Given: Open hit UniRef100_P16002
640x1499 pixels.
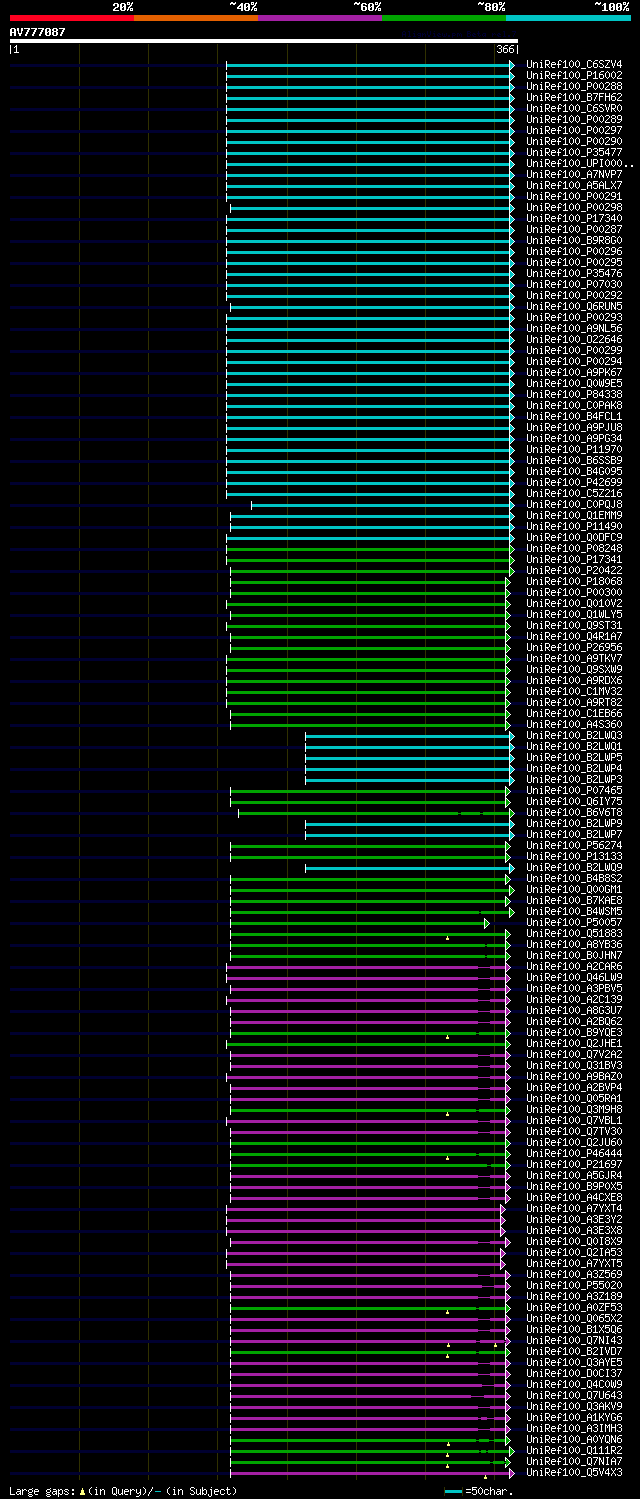Looking at the screenshot, I should click(574, 75).
